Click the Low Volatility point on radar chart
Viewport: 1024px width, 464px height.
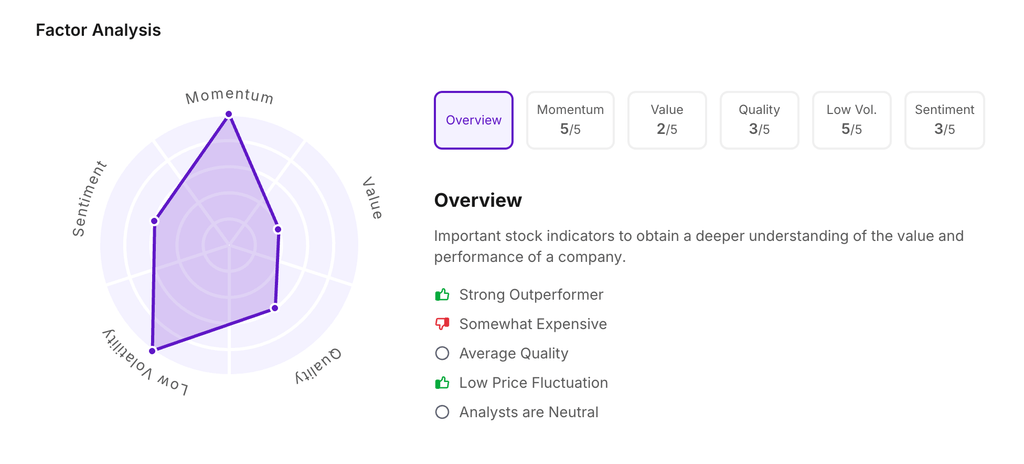tap(153, 351)
